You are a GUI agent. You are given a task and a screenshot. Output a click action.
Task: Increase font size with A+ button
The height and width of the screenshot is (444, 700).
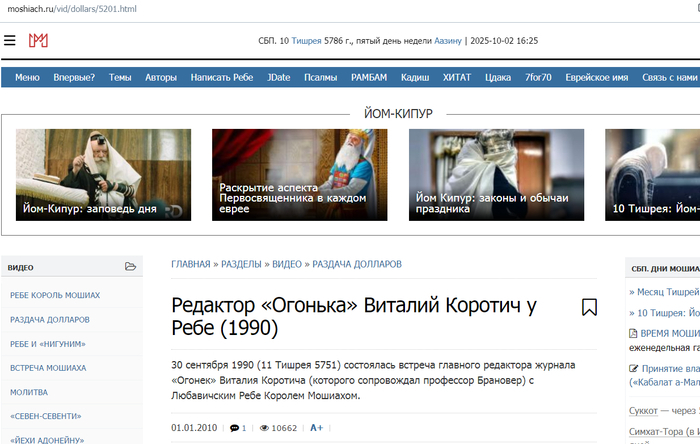tap(316, 428)
